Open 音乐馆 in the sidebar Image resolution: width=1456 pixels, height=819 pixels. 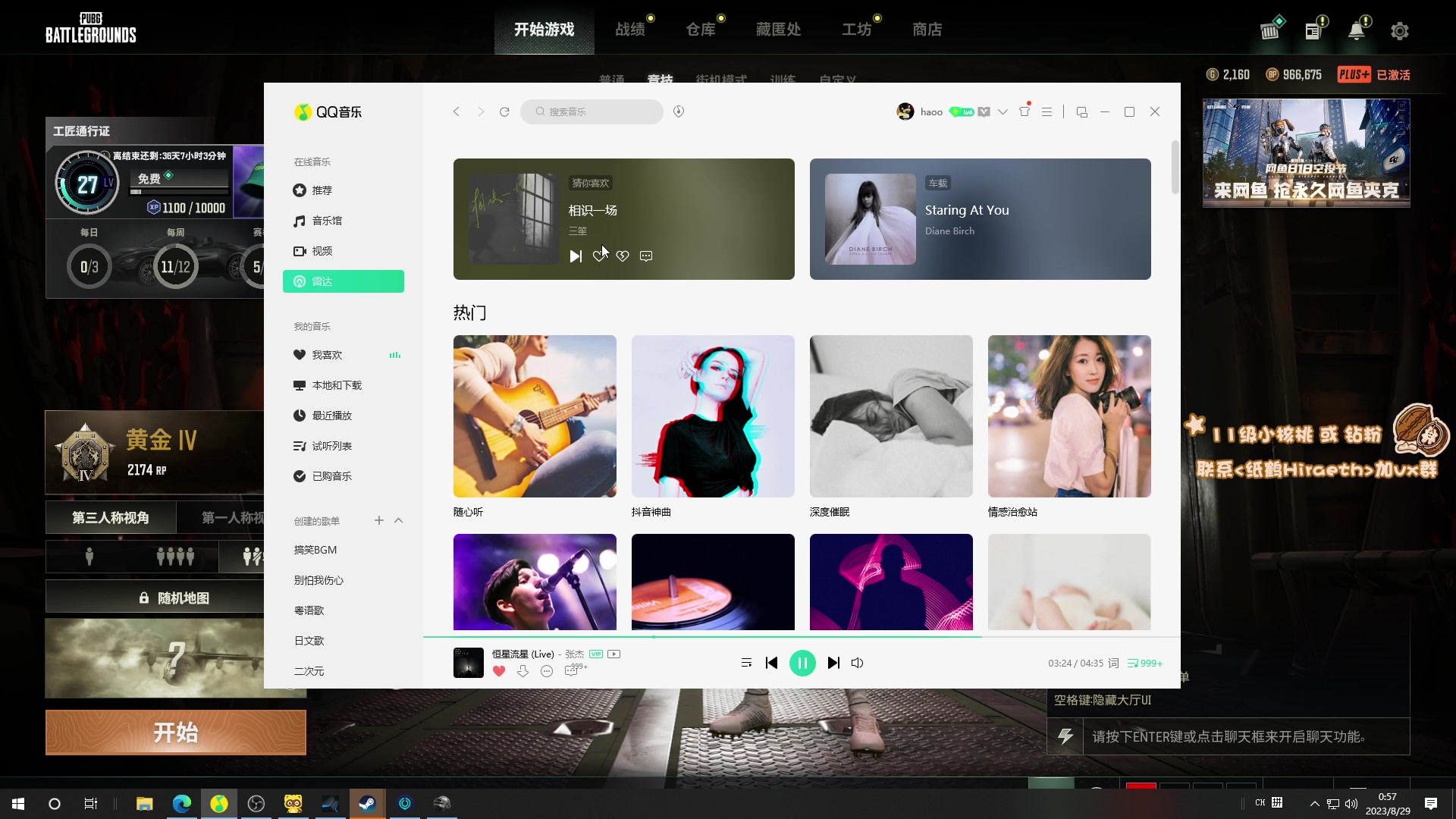click(x=327, y=221)
